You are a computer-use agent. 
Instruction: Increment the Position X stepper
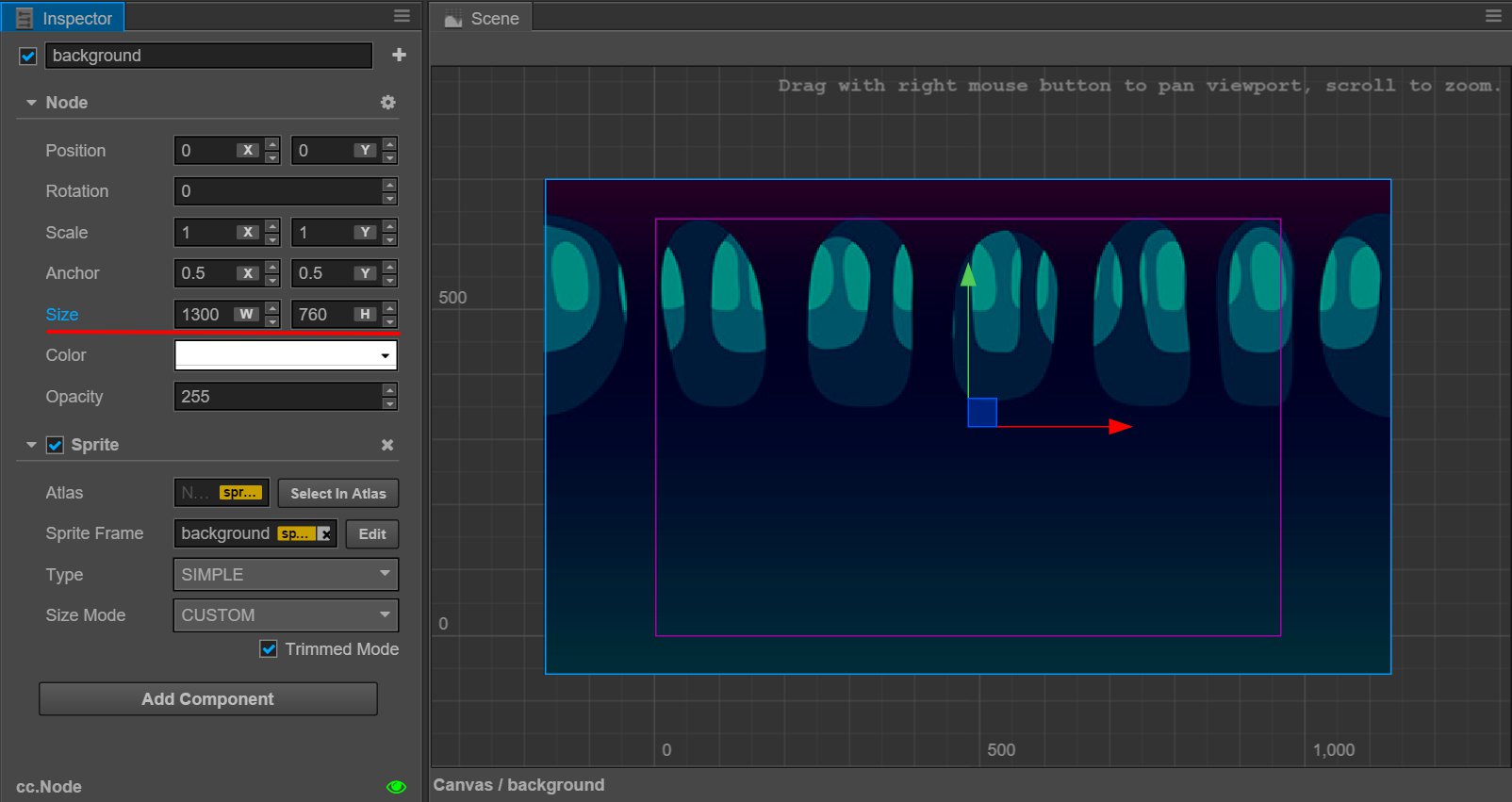pyautogui.click(x=272, y=144)
